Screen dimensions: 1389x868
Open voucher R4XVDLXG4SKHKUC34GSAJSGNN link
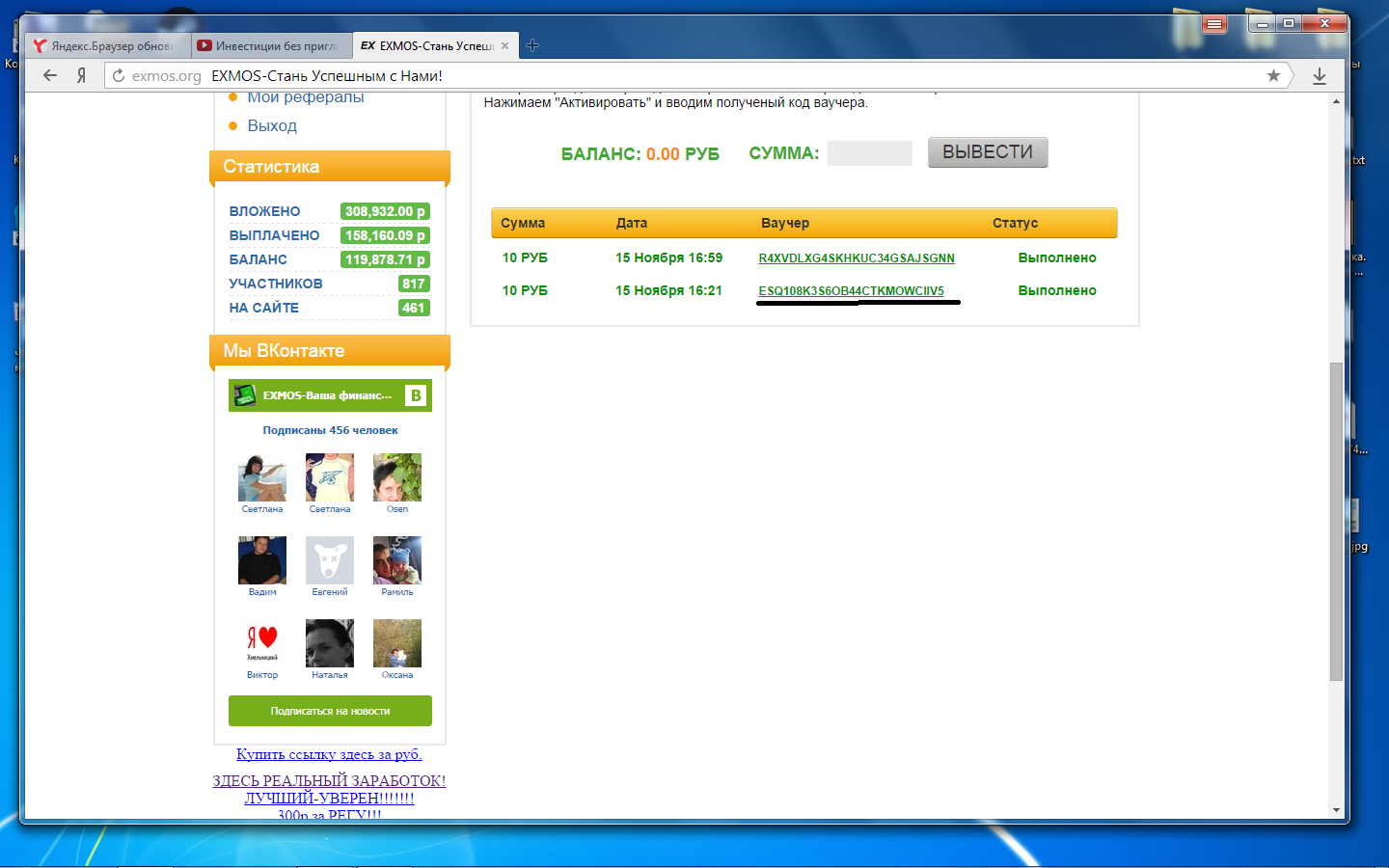(x=857, y=258)
